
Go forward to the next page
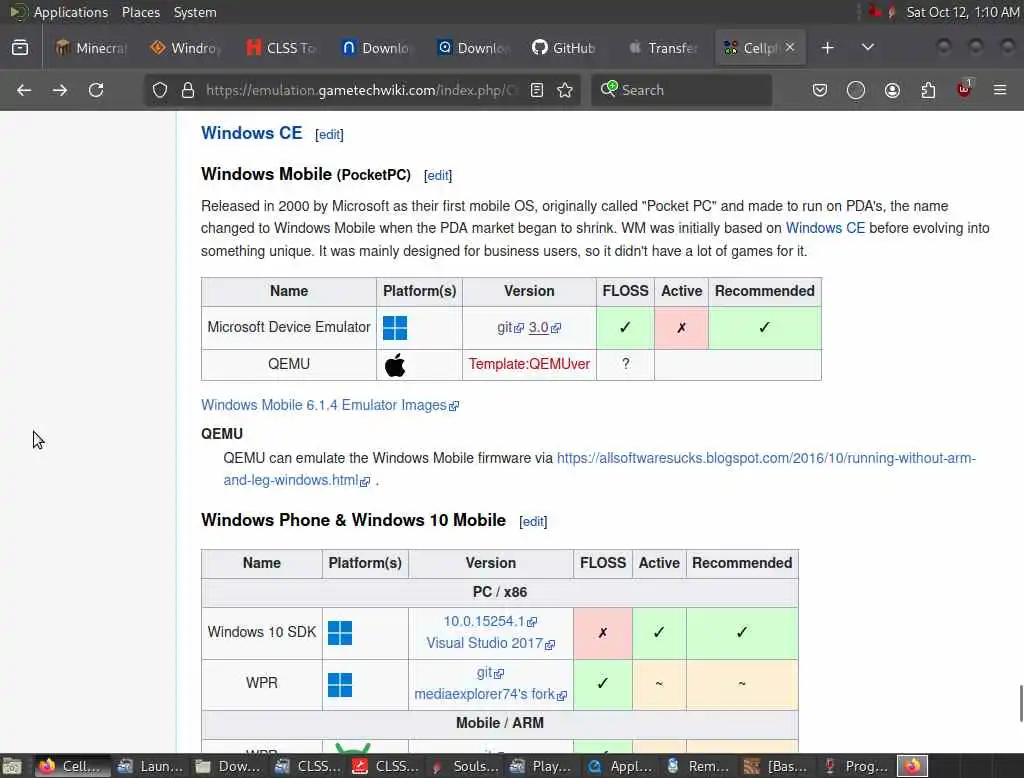pyautogui.click(x=60, y=90)
